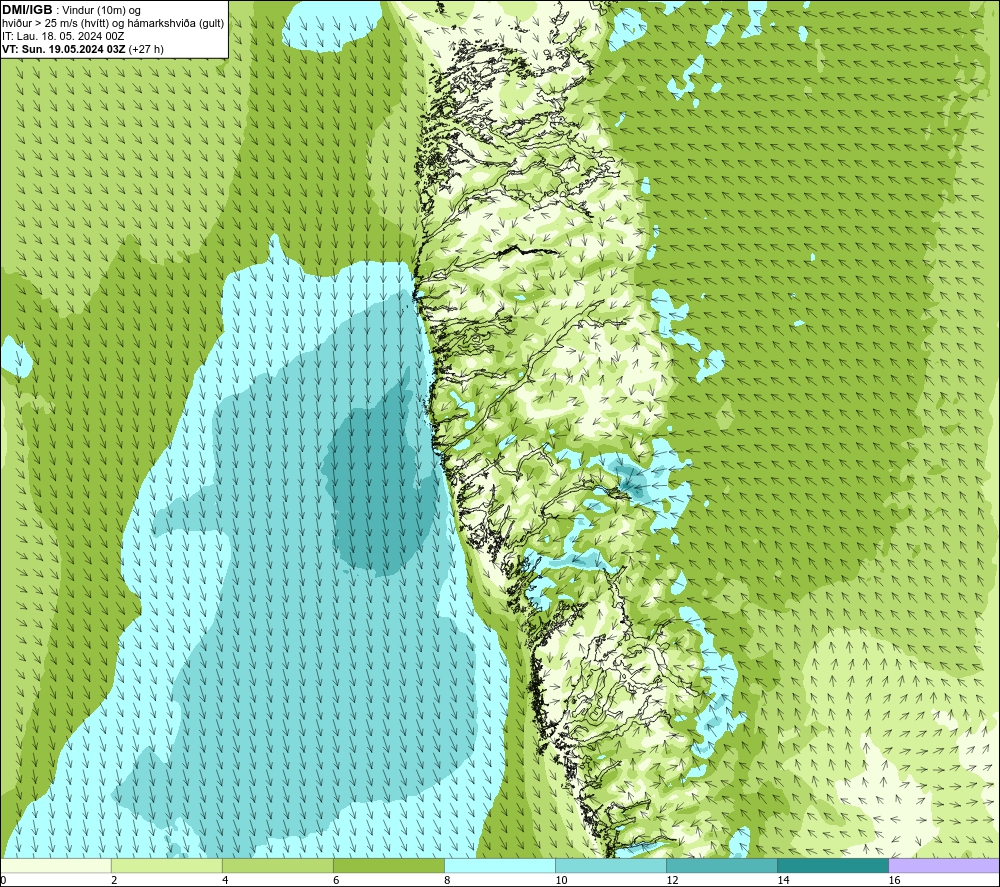Click the legend scale label '12'
This screenshot has width=1000, height=887.
click(x=672, y=881)
